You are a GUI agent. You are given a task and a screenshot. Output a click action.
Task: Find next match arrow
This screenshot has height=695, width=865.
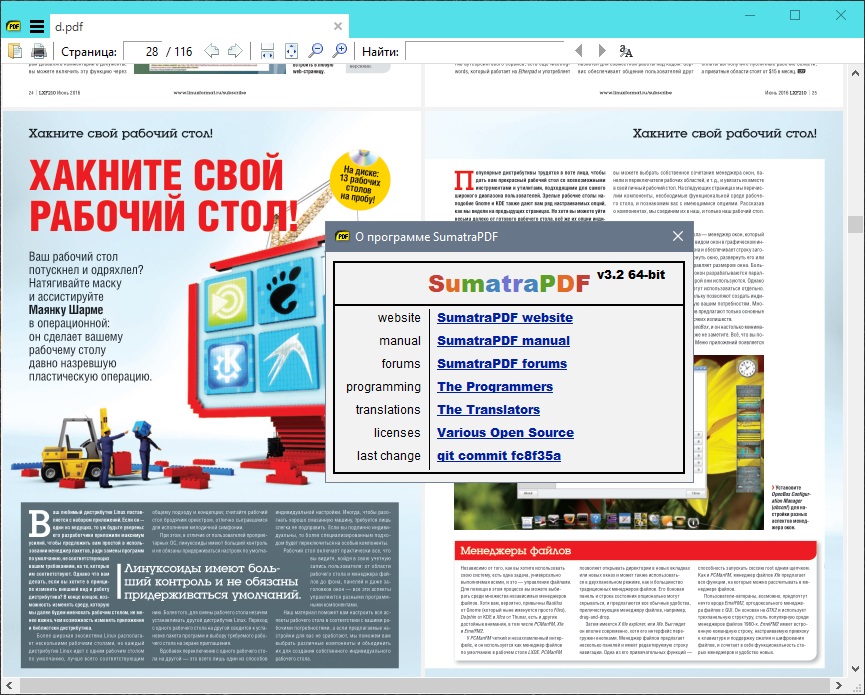(x=601, y=51)
